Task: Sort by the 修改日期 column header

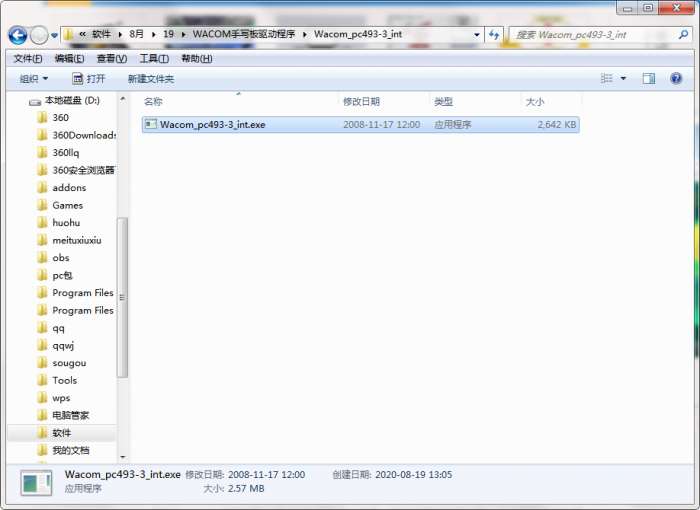Action: (x=361, y=102)
